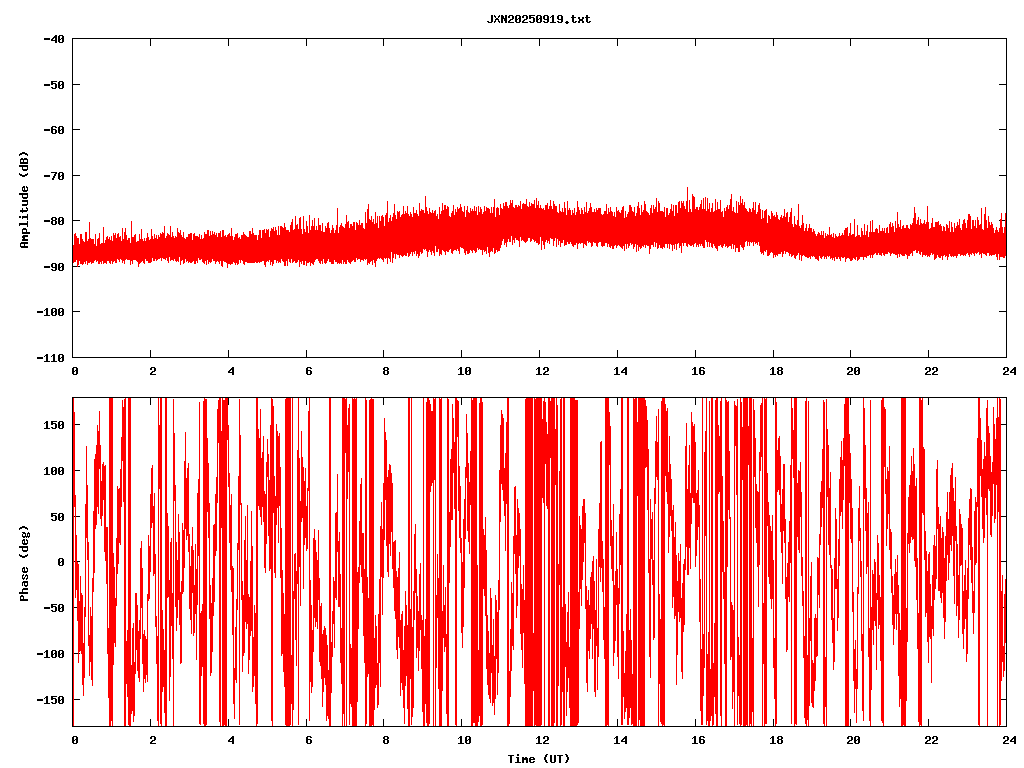This screenshot has width=1024, height=768.
Task: Click the Time (UT) axis label
Action: (538, 759)
